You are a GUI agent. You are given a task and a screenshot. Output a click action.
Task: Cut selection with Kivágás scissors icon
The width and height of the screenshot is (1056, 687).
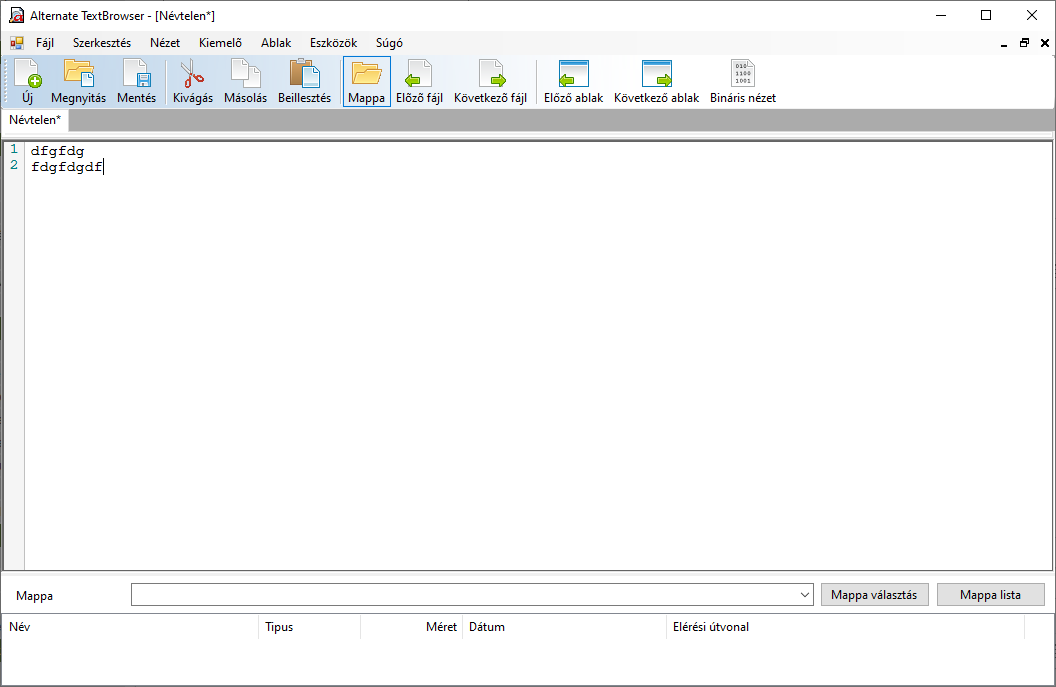[x=192, y=81]
